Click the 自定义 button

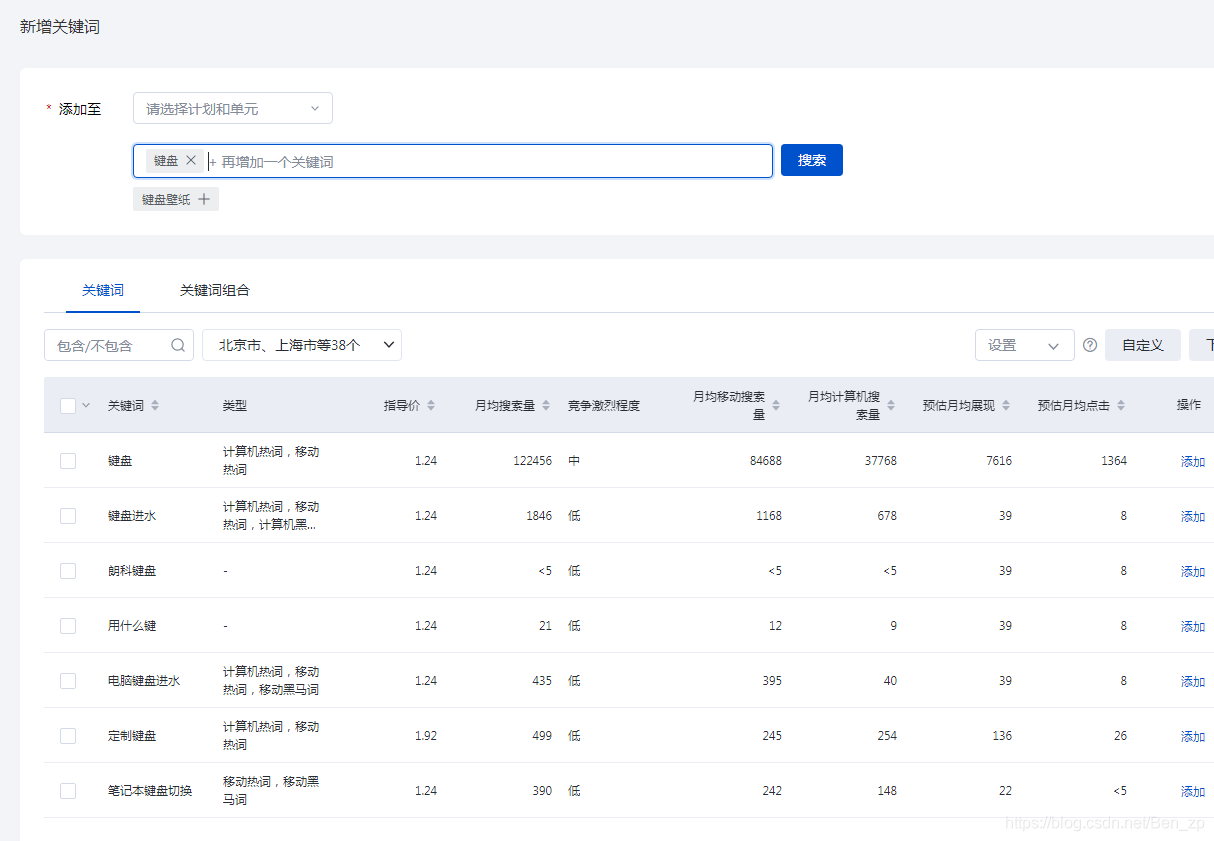(x=1143, y=345)
